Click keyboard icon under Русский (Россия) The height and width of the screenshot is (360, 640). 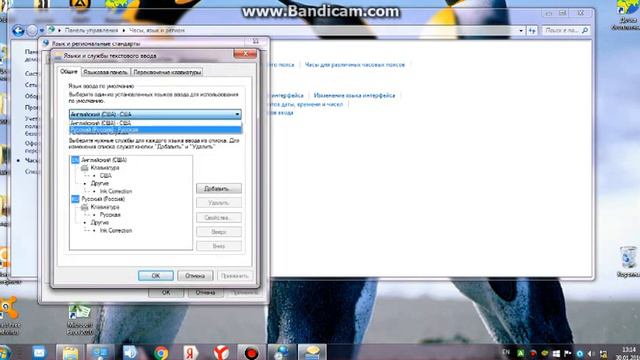point(84,207)
